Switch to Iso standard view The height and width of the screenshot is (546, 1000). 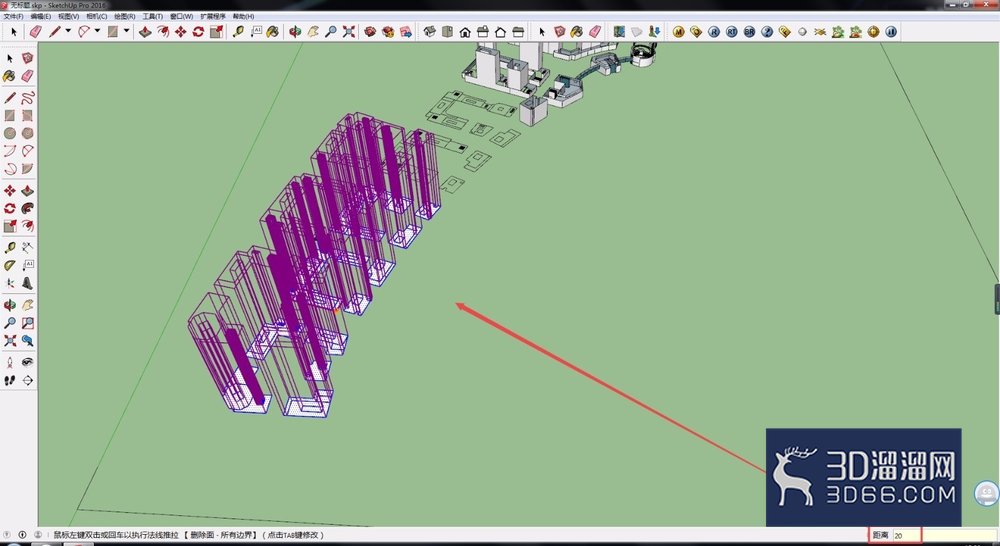(x=430, y=31)
